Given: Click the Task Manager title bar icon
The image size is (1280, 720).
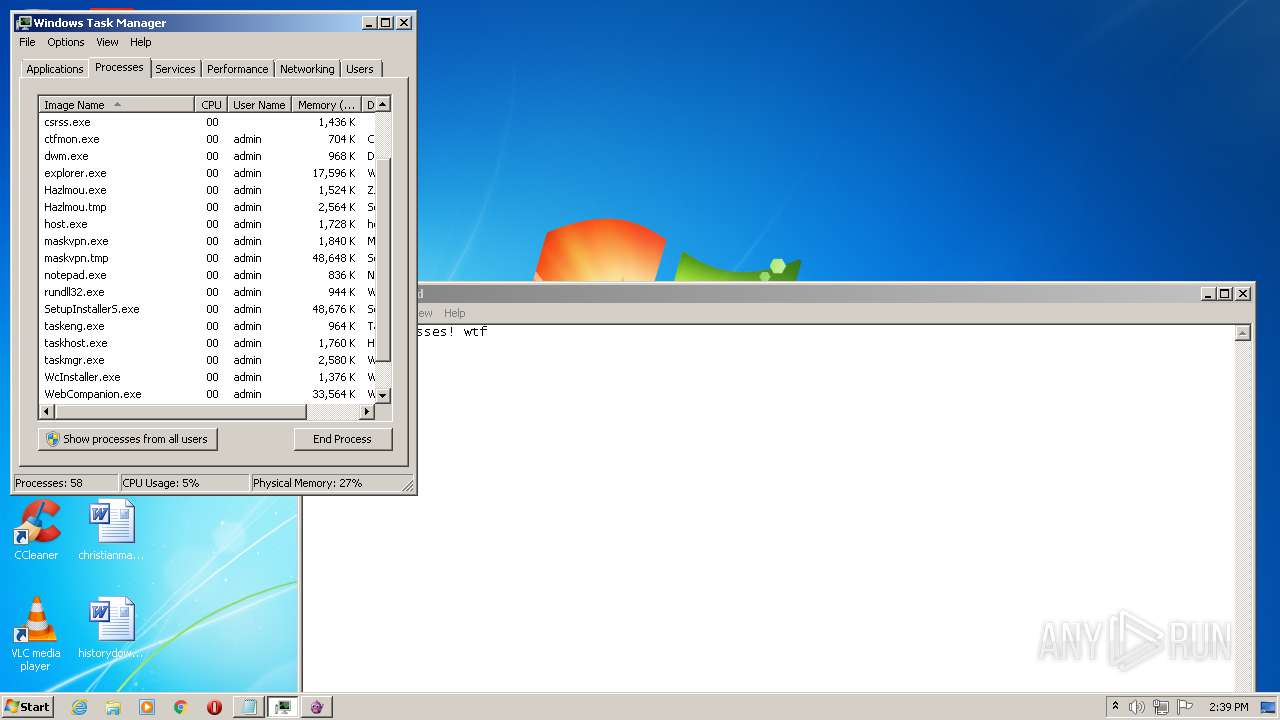Looking at the screenshot, I should 24,22.
